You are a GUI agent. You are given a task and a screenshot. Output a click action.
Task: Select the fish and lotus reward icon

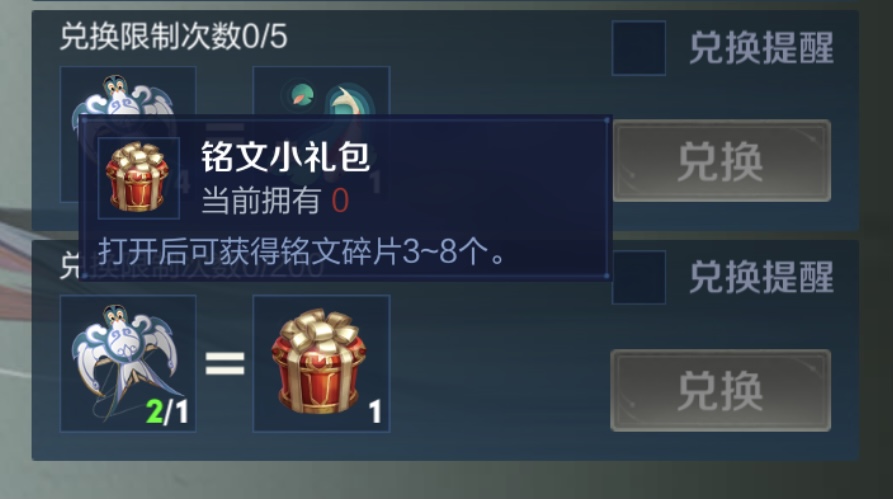[321, 92]
